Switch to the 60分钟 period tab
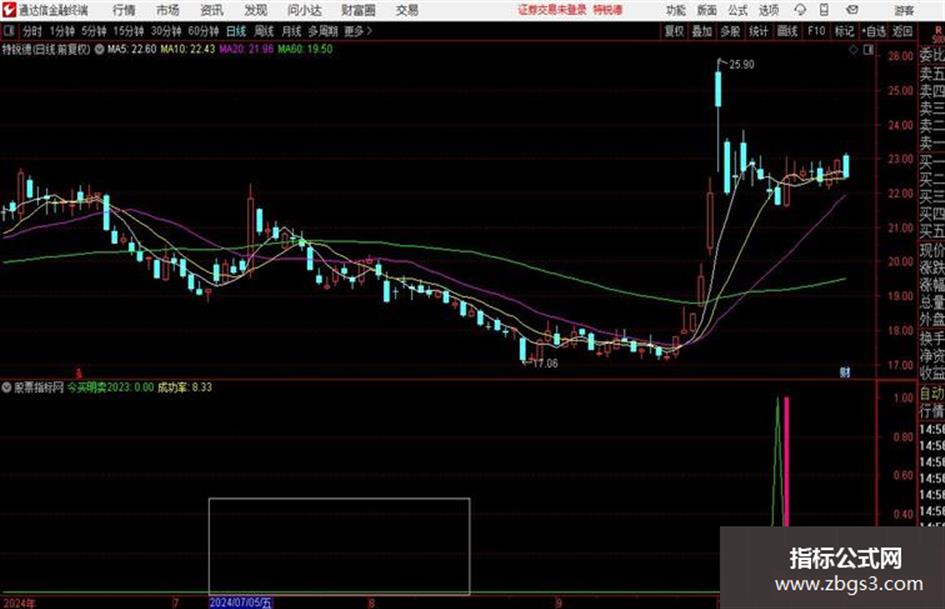945x609 pixels. (204, 31)
